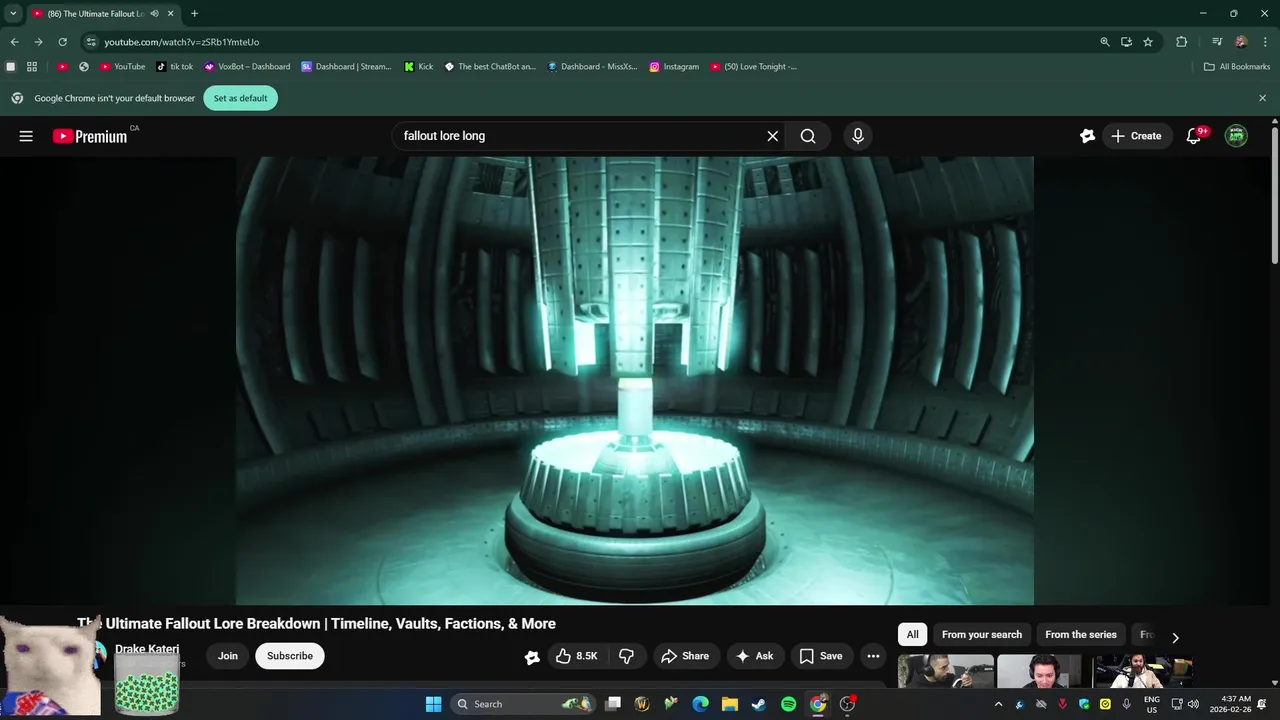Image resolution: width=1280 pixels, height=720 pixels.
Task: Select the All filter chip
Action: [912, 635]
